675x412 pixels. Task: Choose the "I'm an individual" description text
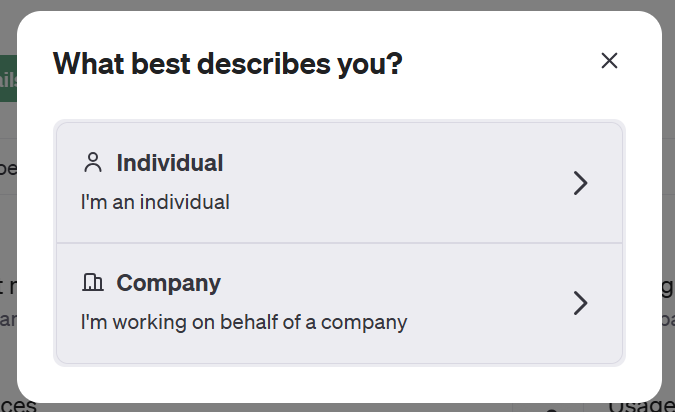[x=155, y=202]
